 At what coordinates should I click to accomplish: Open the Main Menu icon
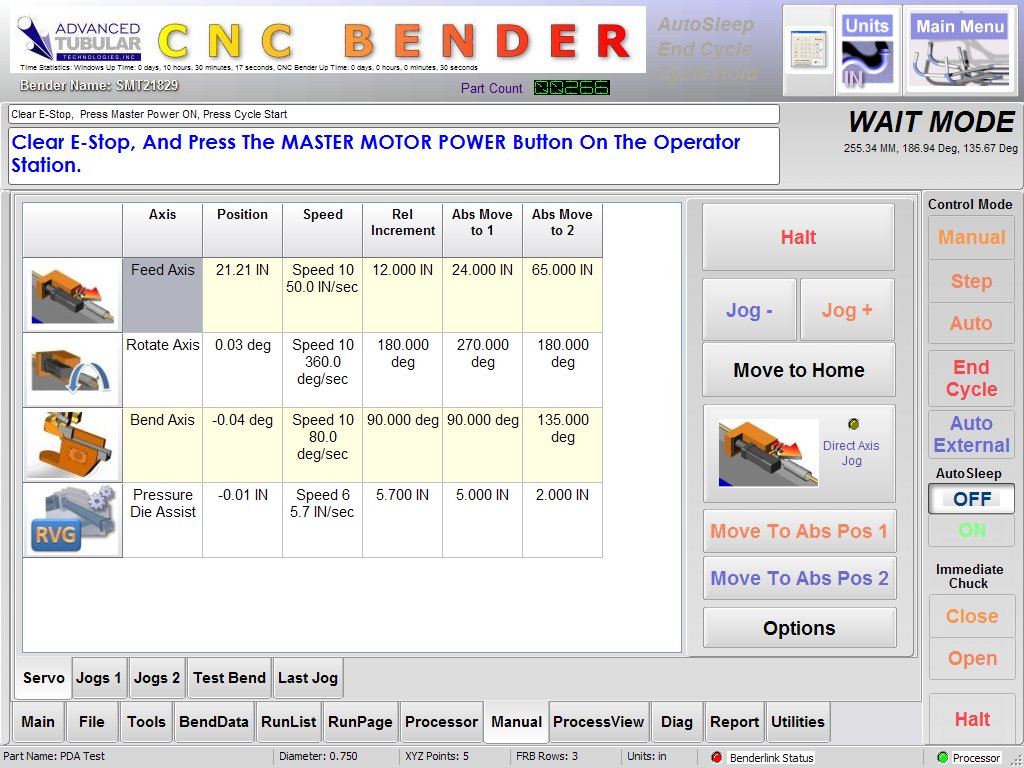tap(960, 50)
